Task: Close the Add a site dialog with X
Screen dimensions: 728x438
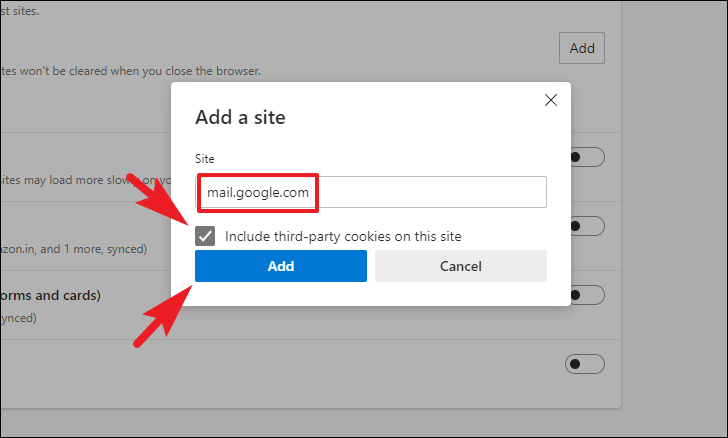Action: [551, 100]
